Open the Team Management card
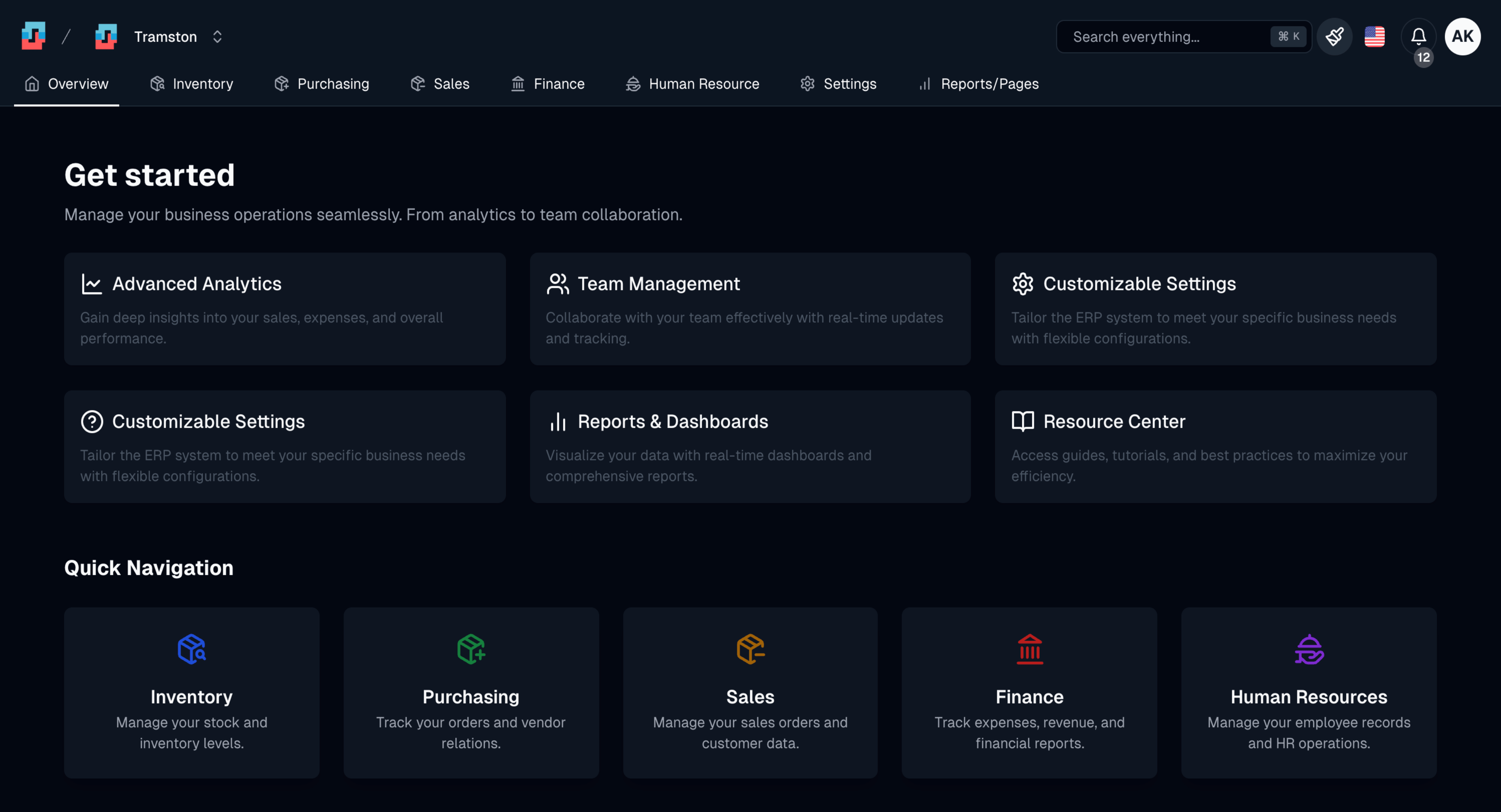Screen dimensions: 1501x812 pos(750,309)
